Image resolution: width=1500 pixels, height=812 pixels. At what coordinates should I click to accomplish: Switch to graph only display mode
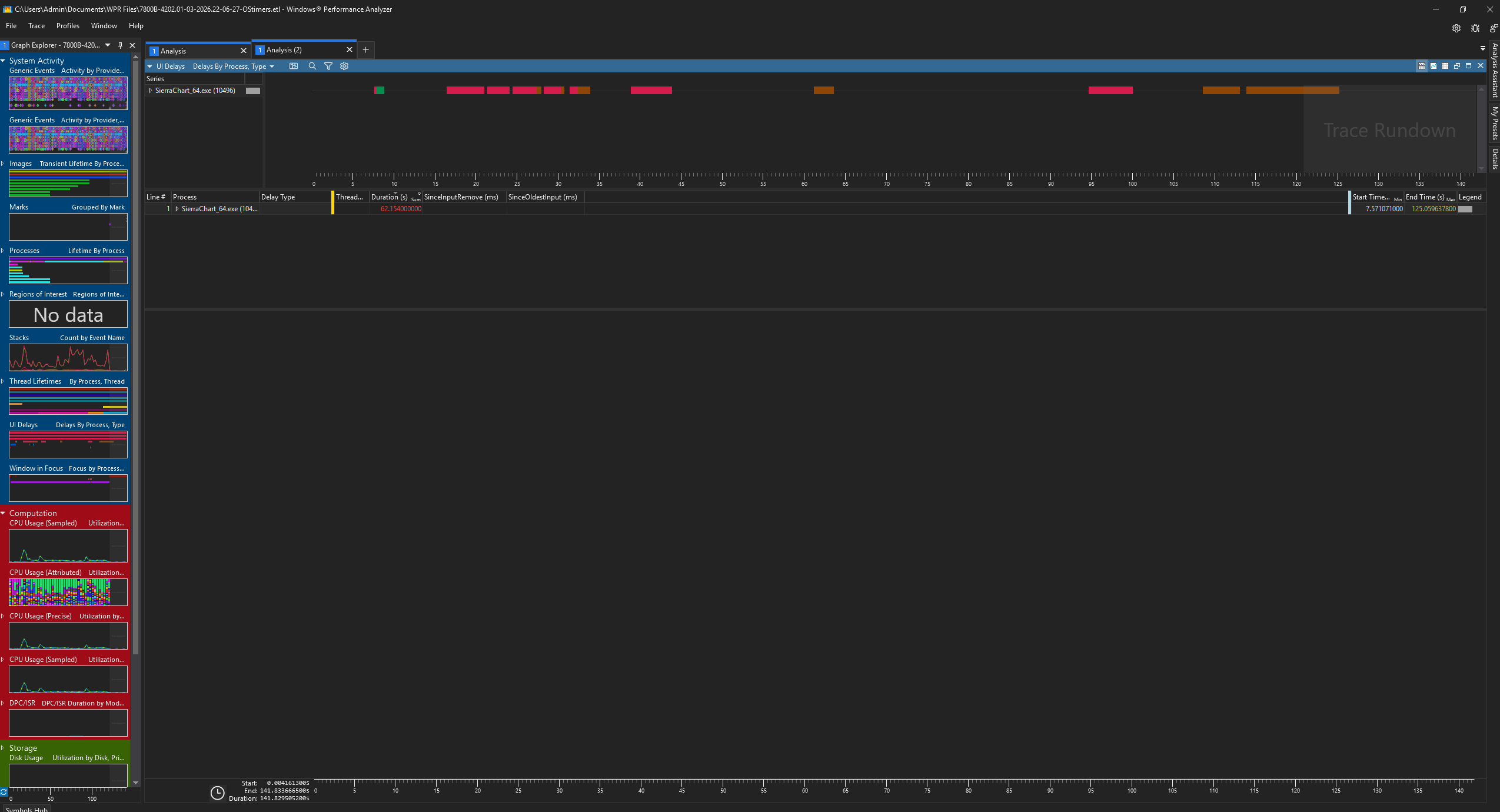click(1433, 66)
